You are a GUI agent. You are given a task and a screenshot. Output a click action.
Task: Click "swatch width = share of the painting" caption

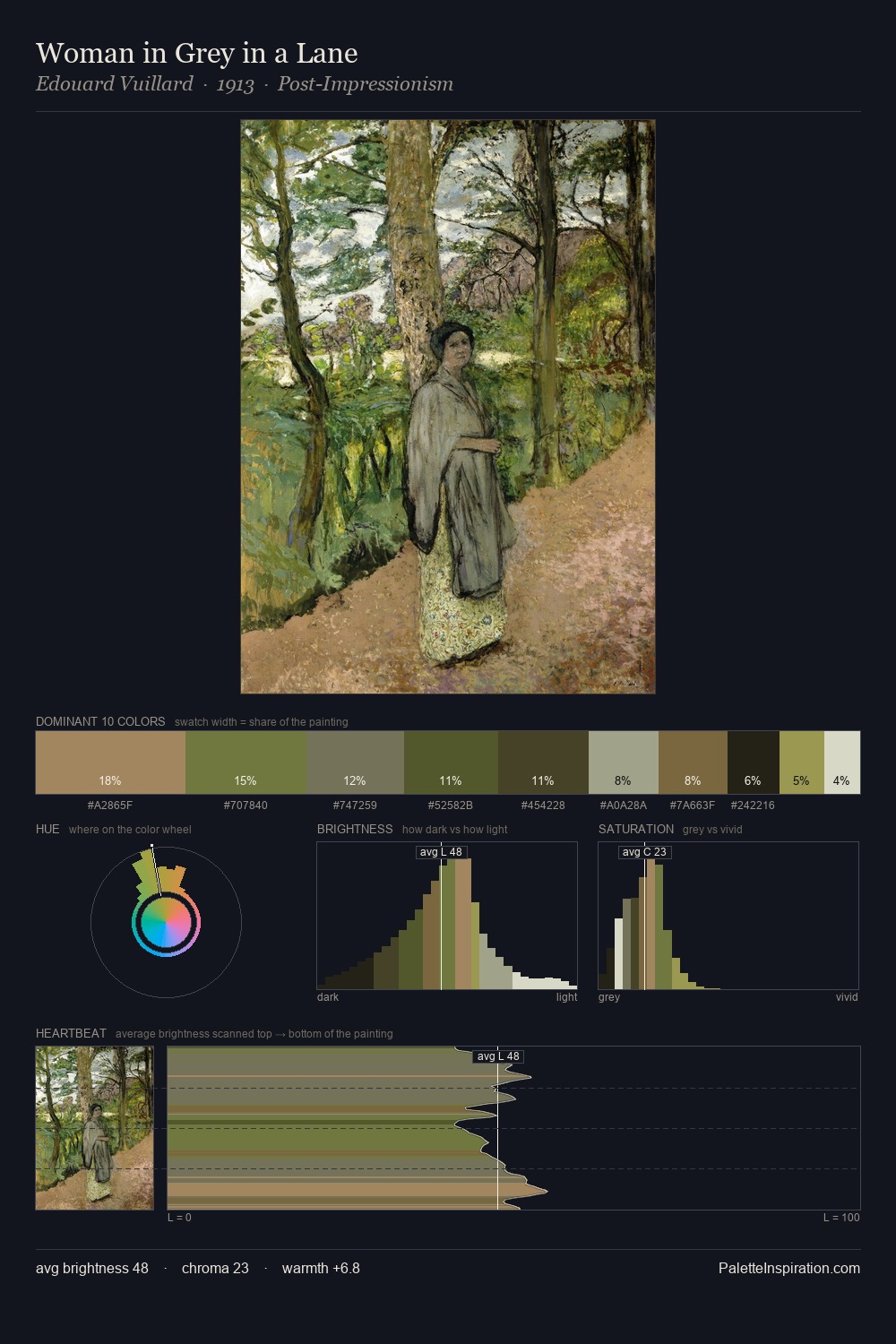tap(262, 722)
